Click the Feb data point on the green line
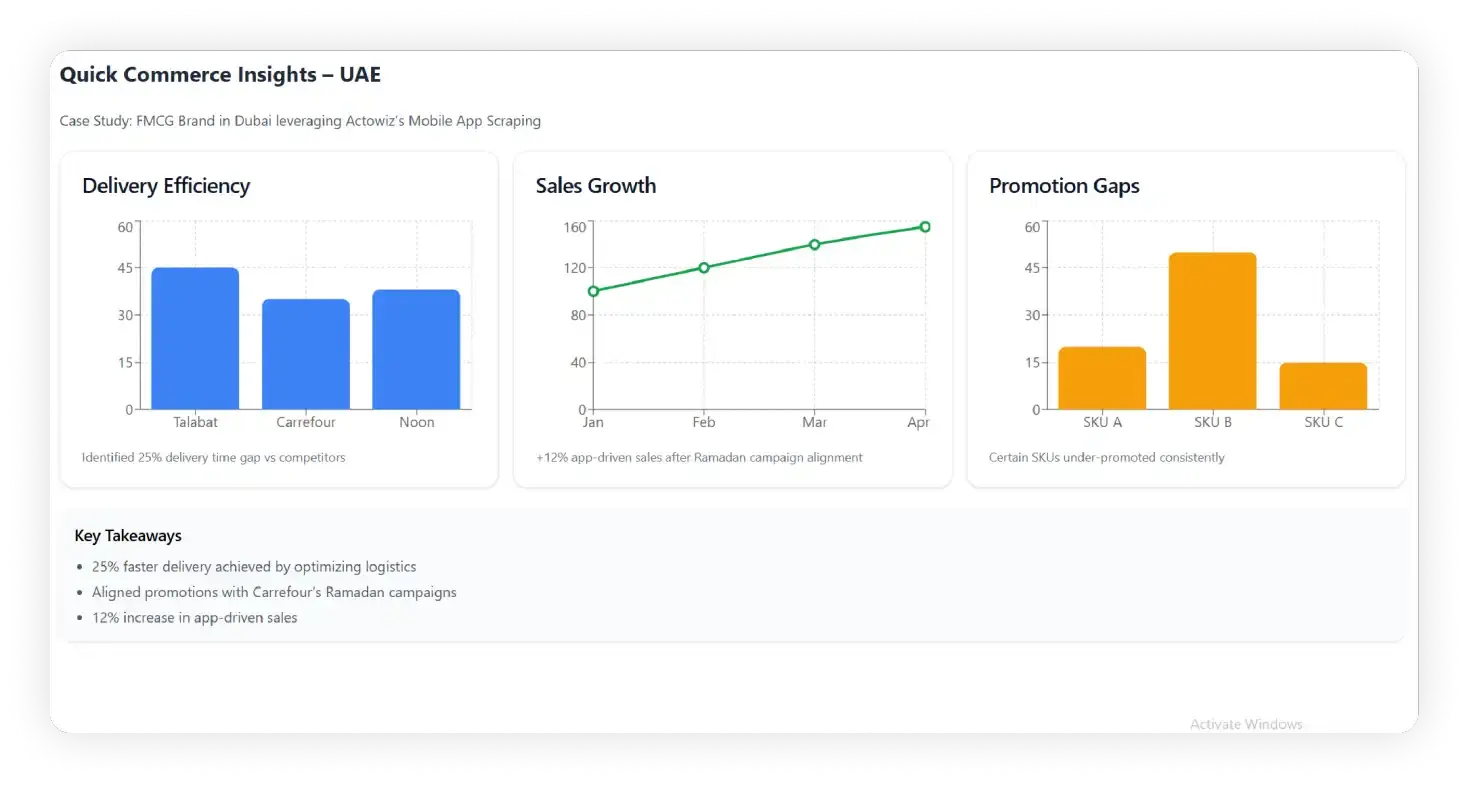The width and height of the screenshot is (1470, 785). [x=704, y=268]
